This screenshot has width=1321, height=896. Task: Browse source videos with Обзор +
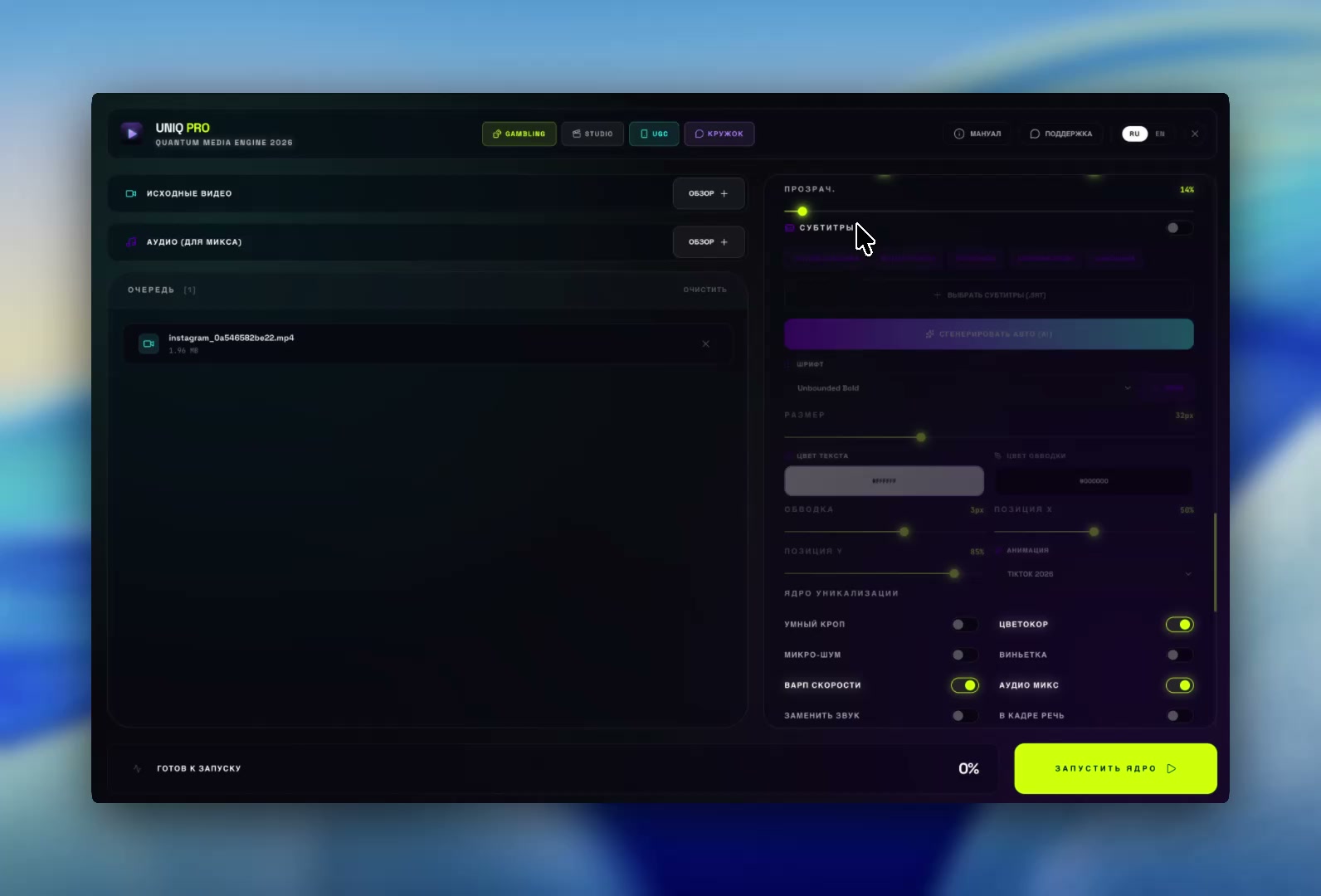[709, 193]
